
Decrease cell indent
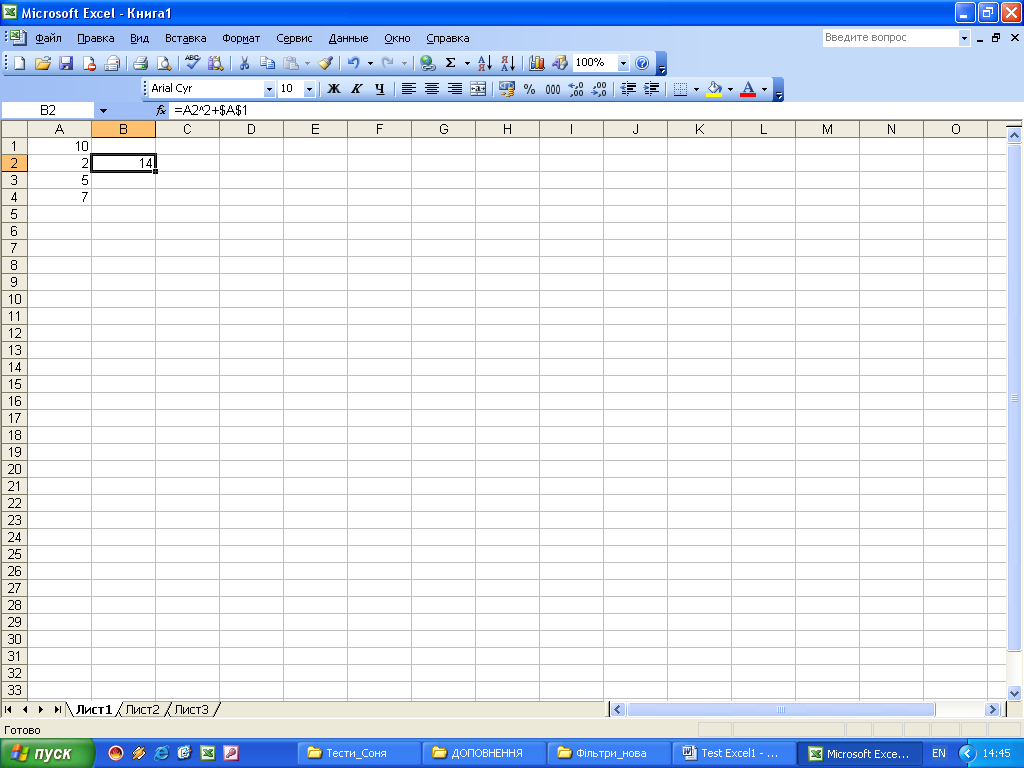pos(628,89)
